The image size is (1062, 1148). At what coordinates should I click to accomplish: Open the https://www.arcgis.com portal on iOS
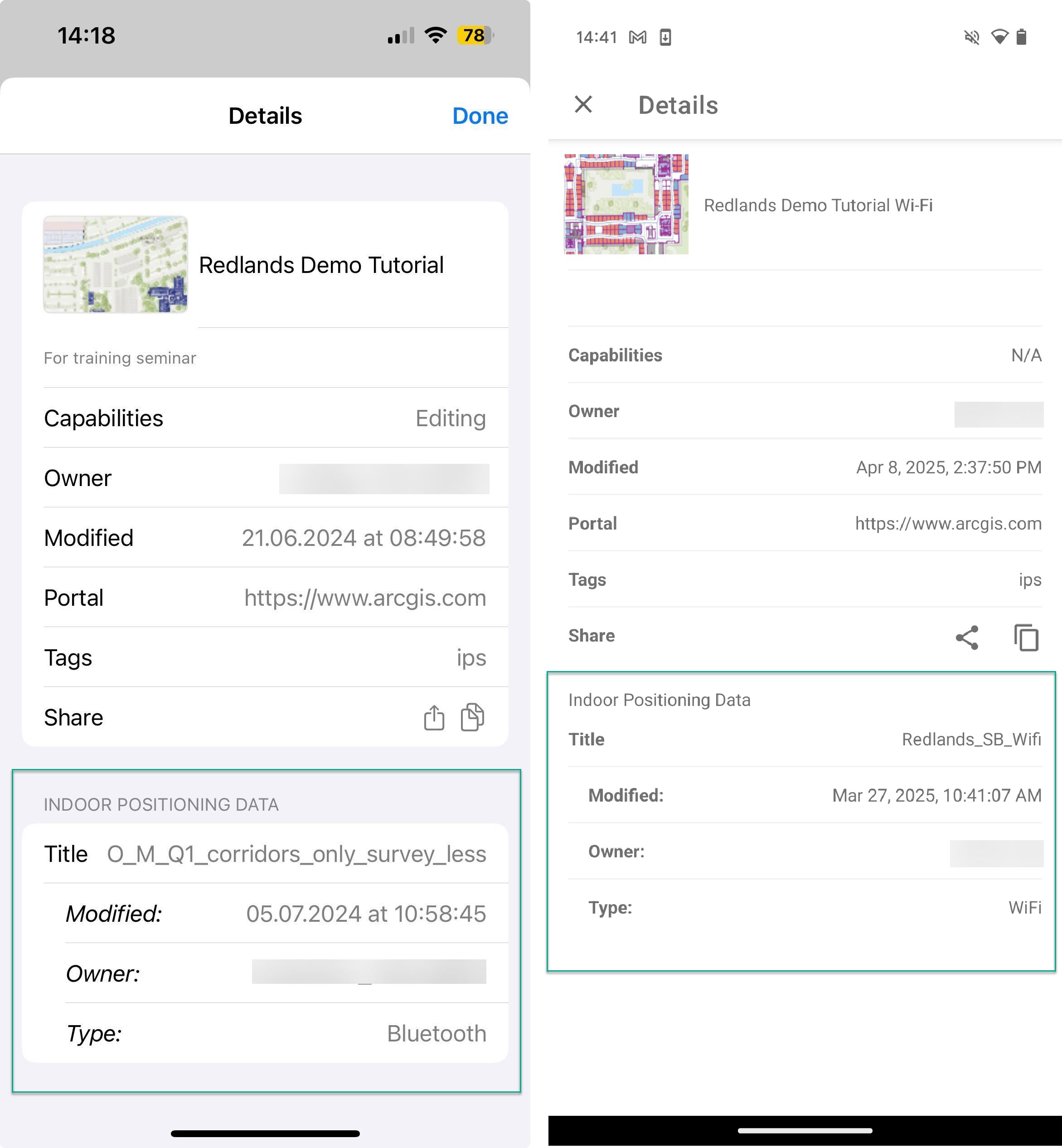tap(365, 598)
